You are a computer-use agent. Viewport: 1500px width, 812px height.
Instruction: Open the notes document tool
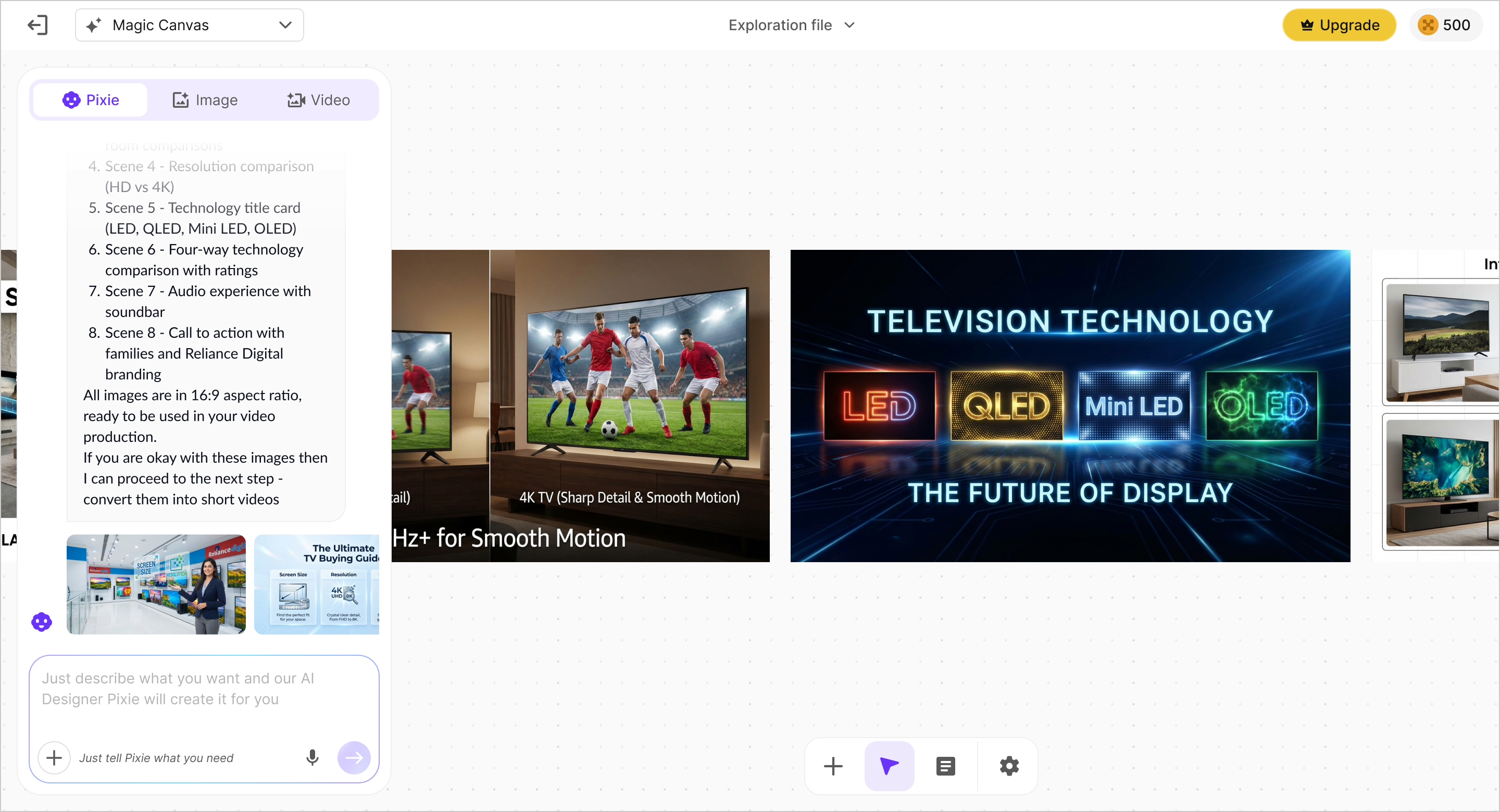[x=946, y=766]
